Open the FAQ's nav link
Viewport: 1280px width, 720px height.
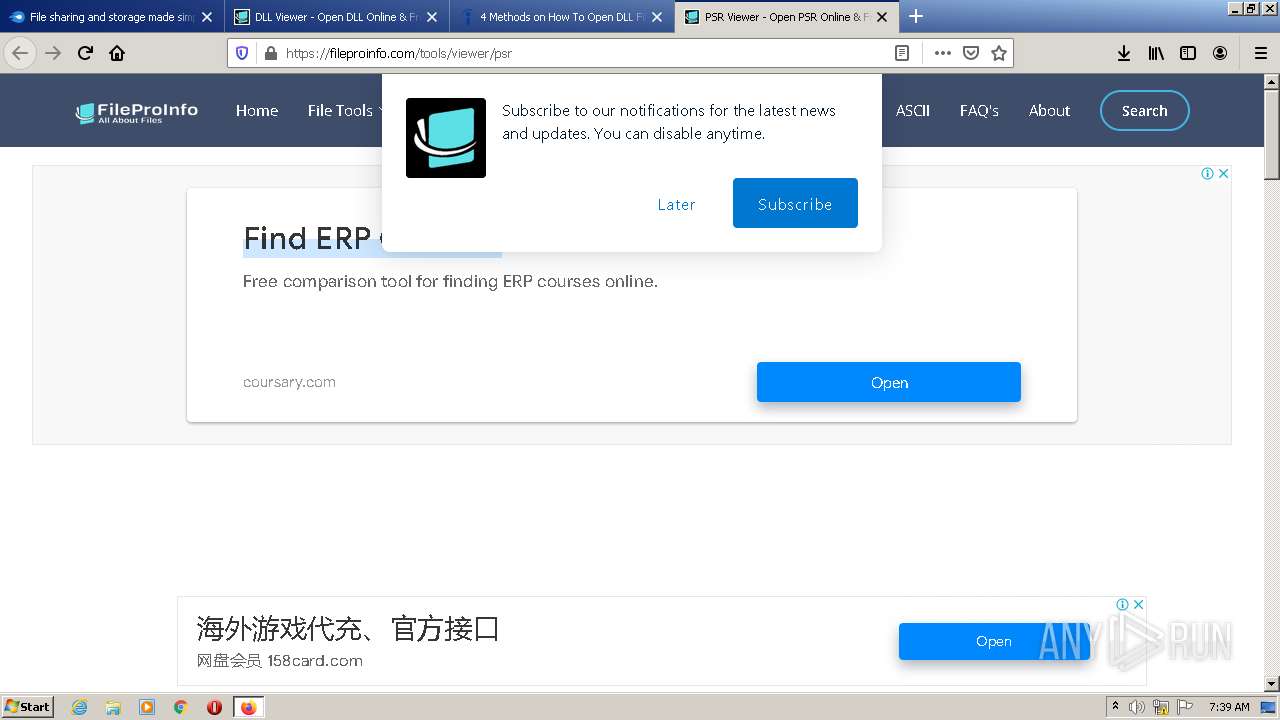pos(979,111)
